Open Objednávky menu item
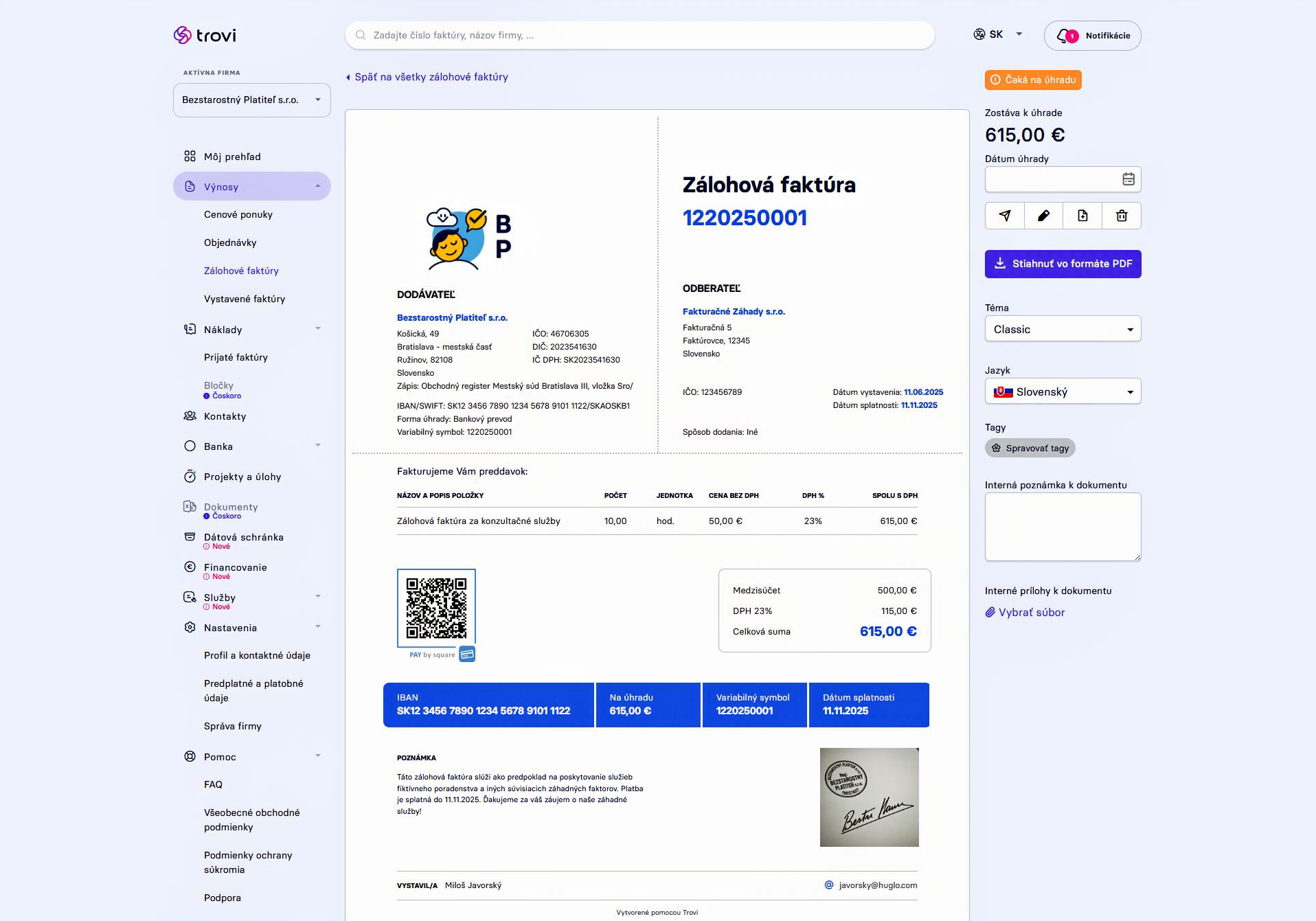1316x921 pixels. 230,243
